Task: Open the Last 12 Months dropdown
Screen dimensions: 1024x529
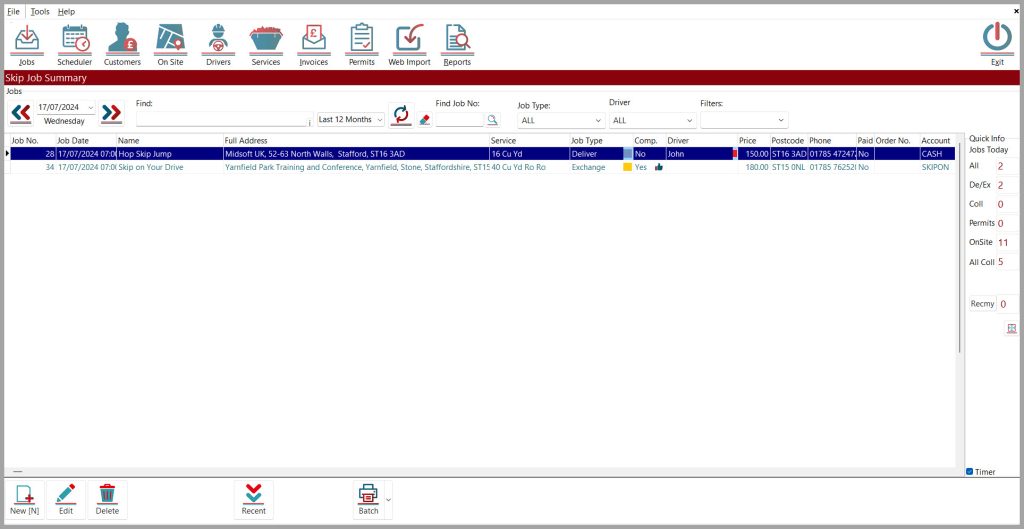Action: (x=380, y=120)
